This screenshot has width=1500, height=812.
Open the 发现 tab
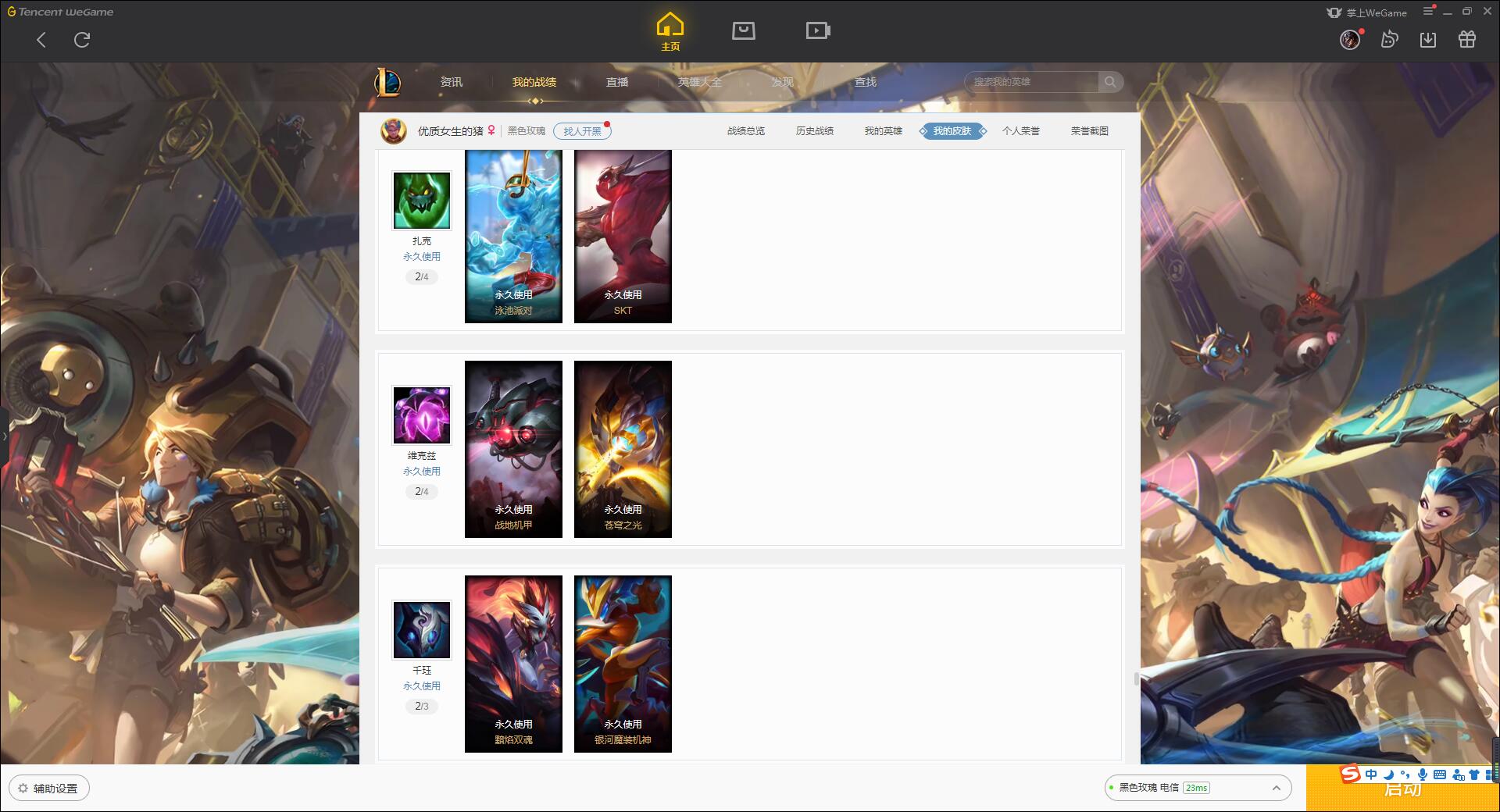[x=783, y=82]
